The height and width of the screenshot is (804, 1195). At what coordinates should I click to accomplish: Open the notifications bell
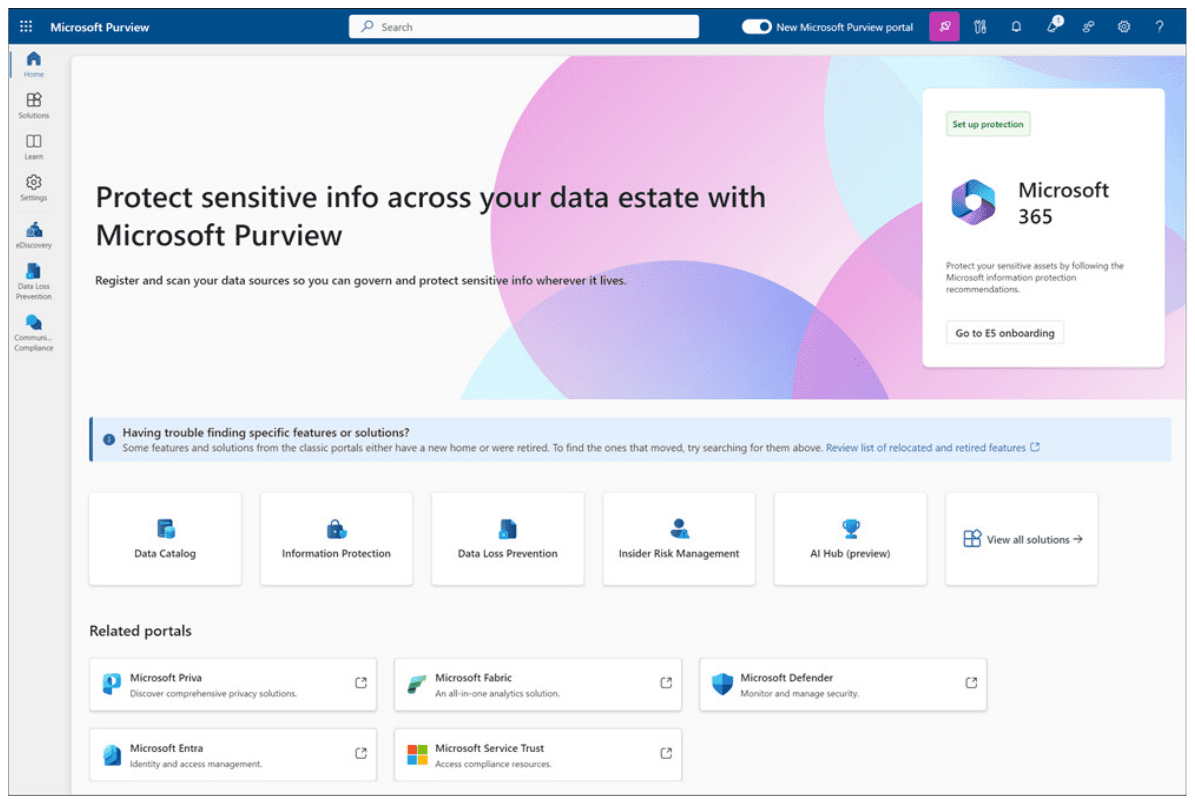click(x=1016, y=27)
